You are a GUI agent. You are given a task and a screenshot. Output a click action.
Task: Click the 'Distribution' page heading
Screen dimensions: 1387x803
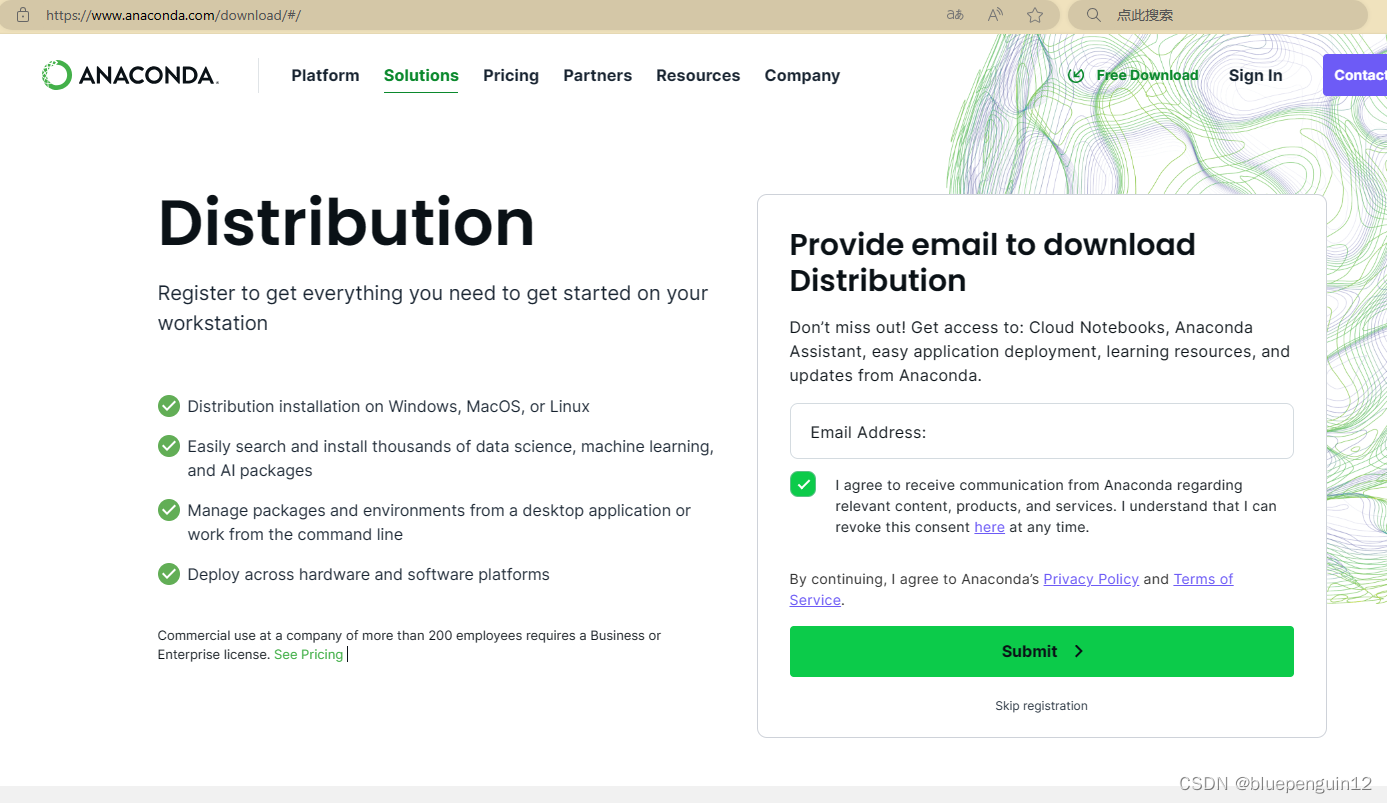[346, 222]
